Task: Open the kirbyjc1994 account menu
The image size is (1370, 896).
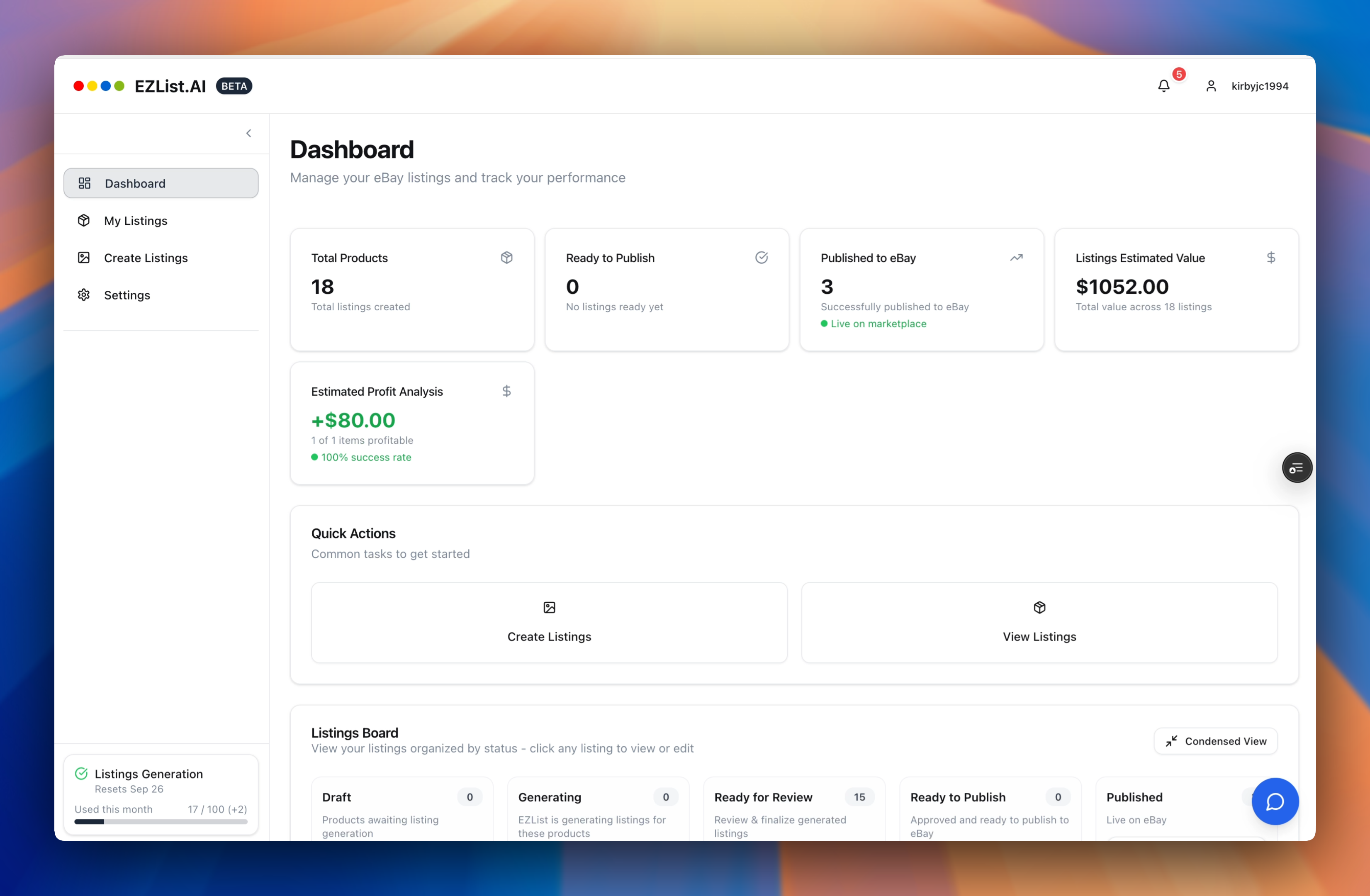Action: pos(1260,86)
